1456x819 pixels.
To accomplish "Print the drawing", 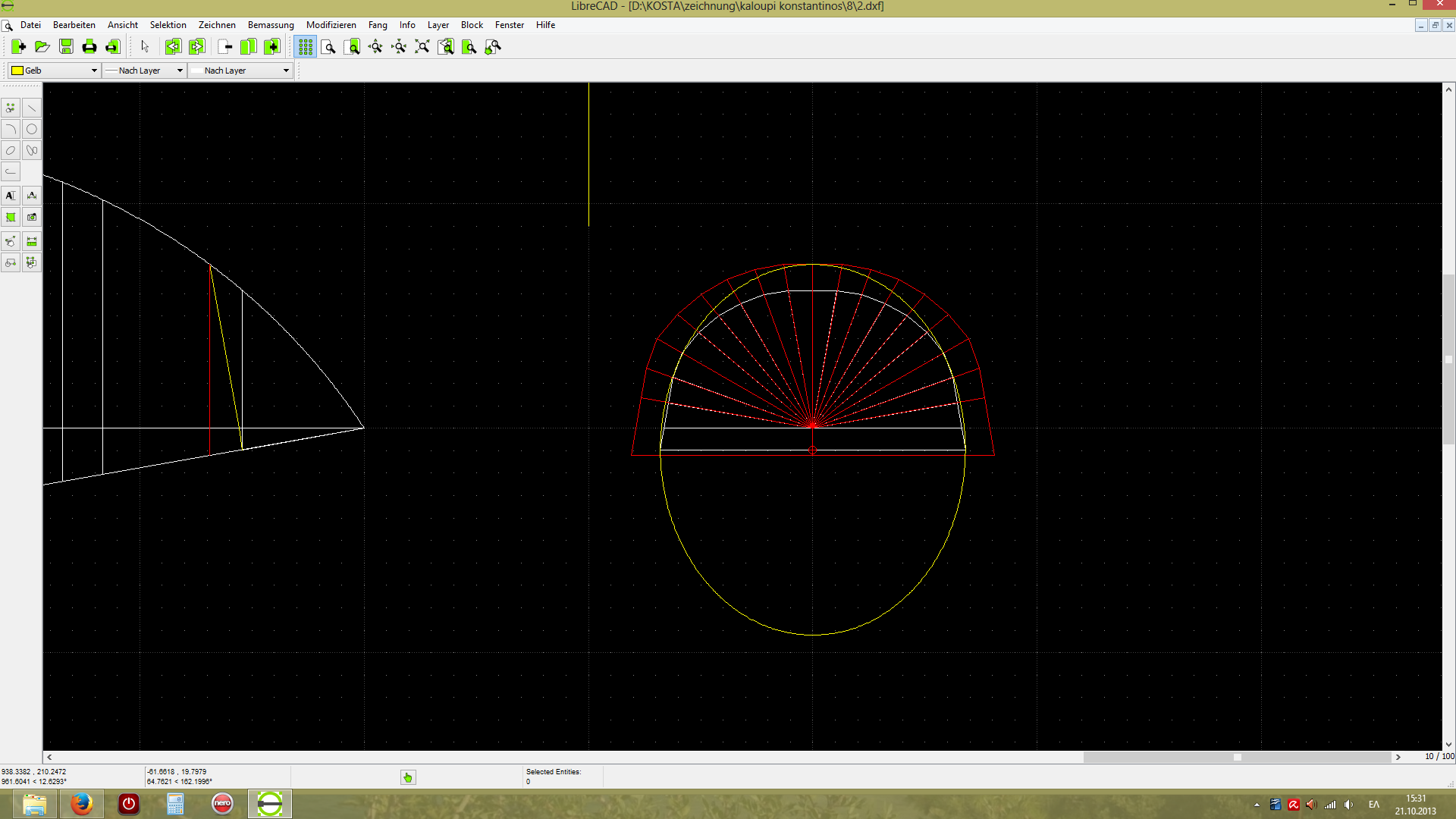I will [x=89, y=47].
